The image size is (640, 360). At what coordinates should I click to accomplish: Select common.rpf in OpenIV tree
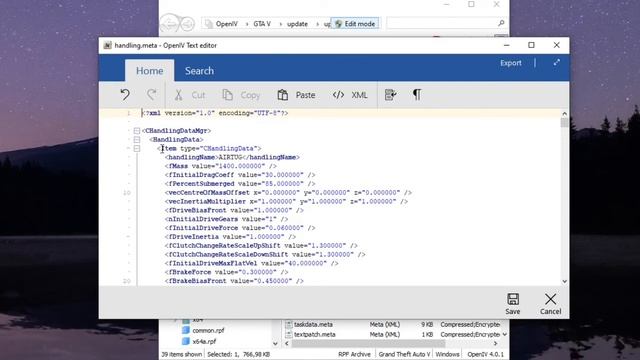208,330
